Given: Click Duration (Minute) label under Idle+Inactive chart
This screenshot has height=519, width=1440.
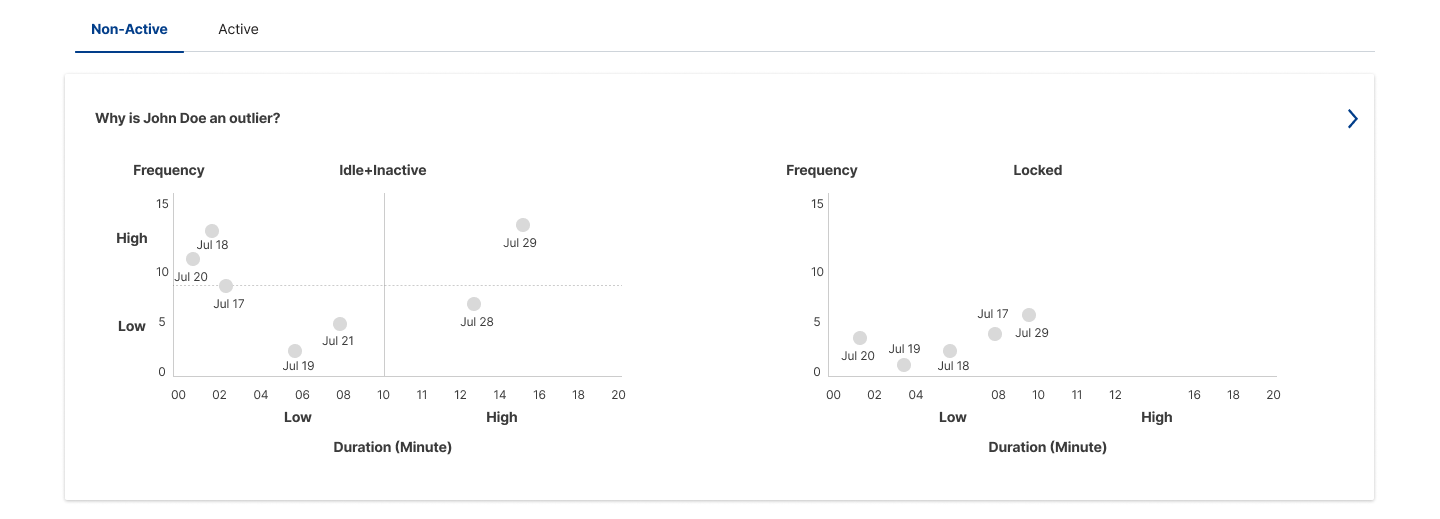Looking at the screenshot, I should (393, 447).
